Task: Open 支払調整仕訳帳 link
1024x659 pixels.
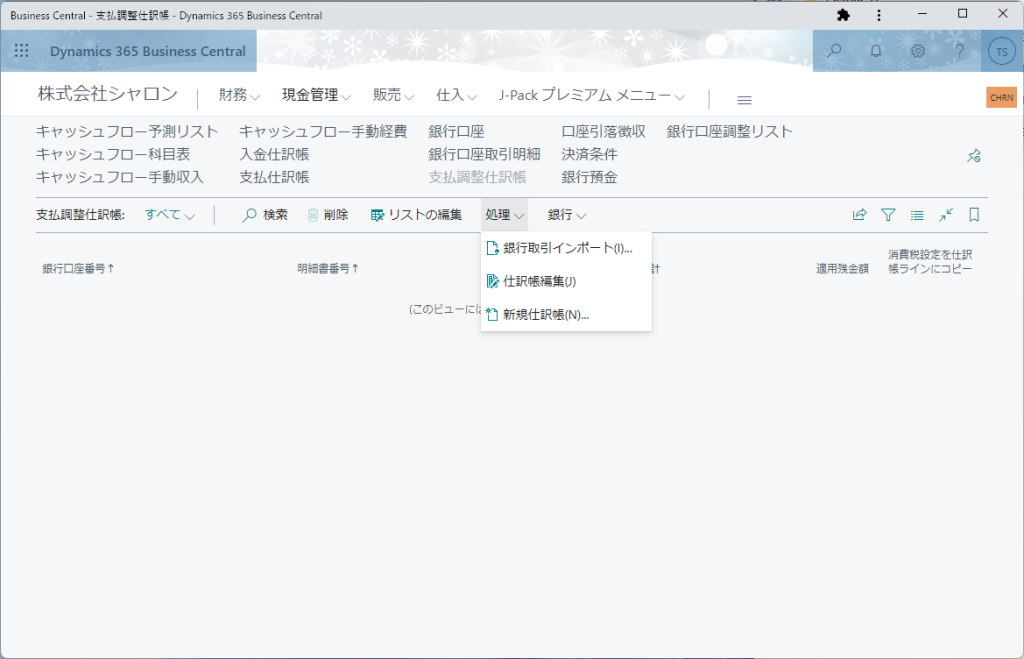Action: [x=477, y=177]
